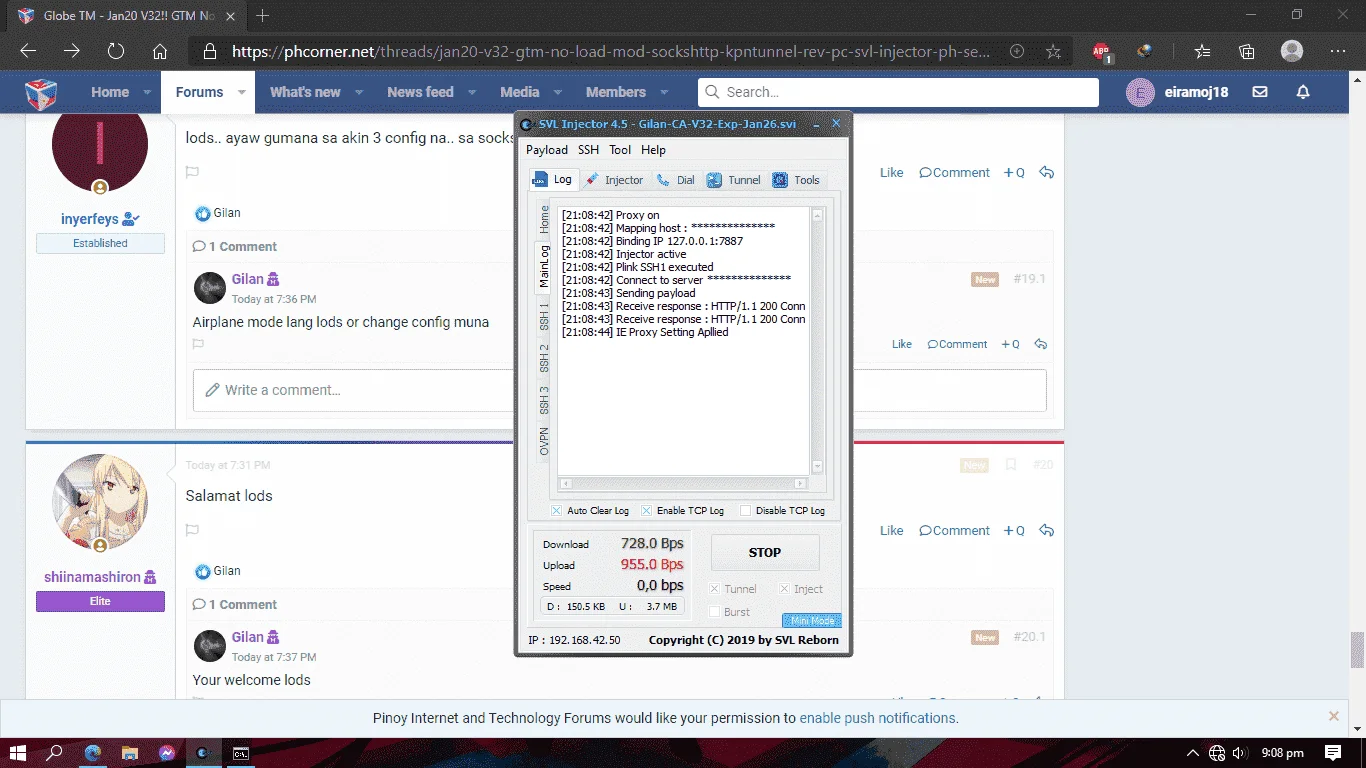Click the enable push notifications link
This screenshot has height=768, width=1366.
point(877,718)
